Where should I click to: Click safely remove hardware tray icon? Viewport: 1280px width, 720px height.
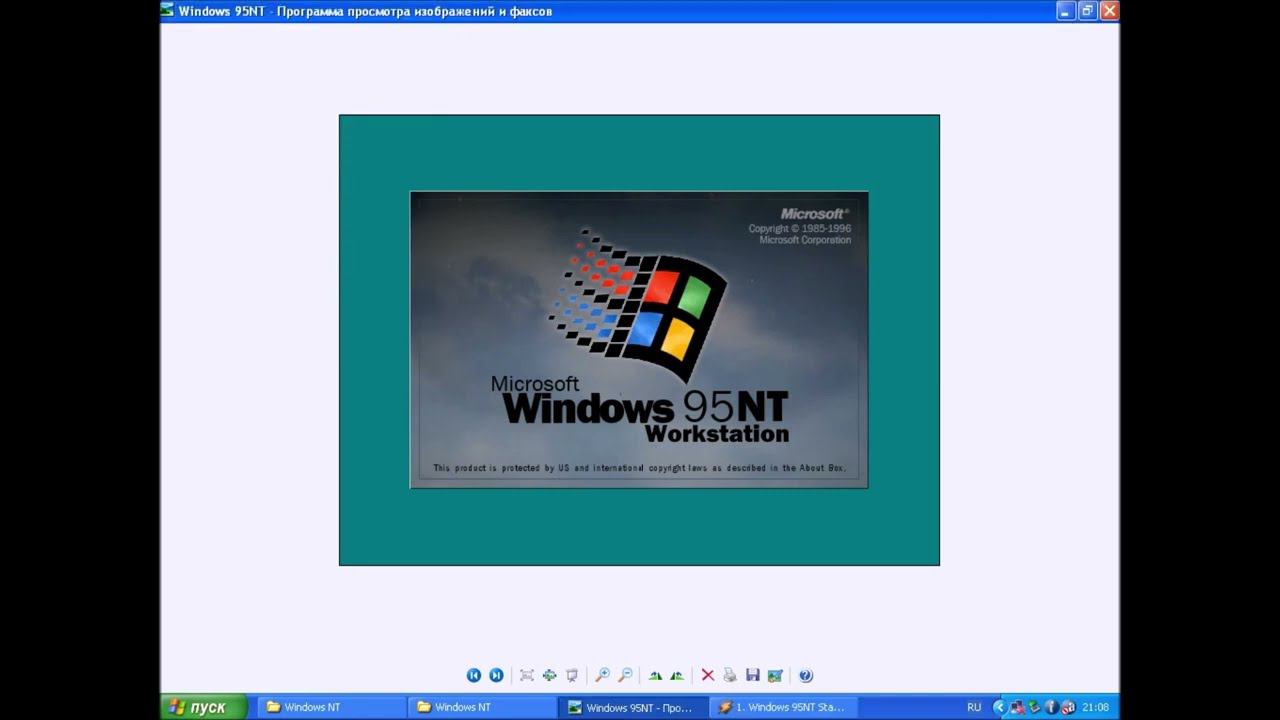tap(1034, 707)
